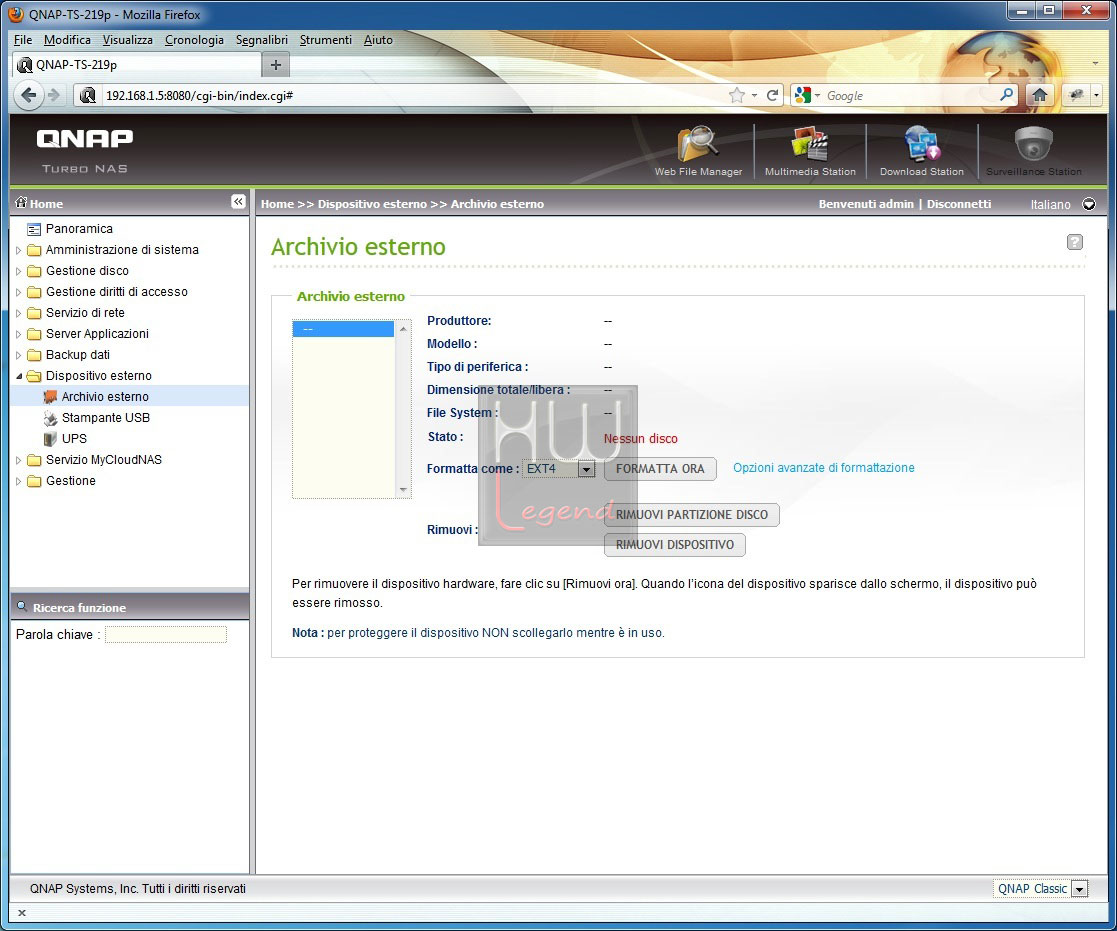Reload the page
This screenshot has width=1117, height=931.
pyautogui.click(x=772, y=95)
